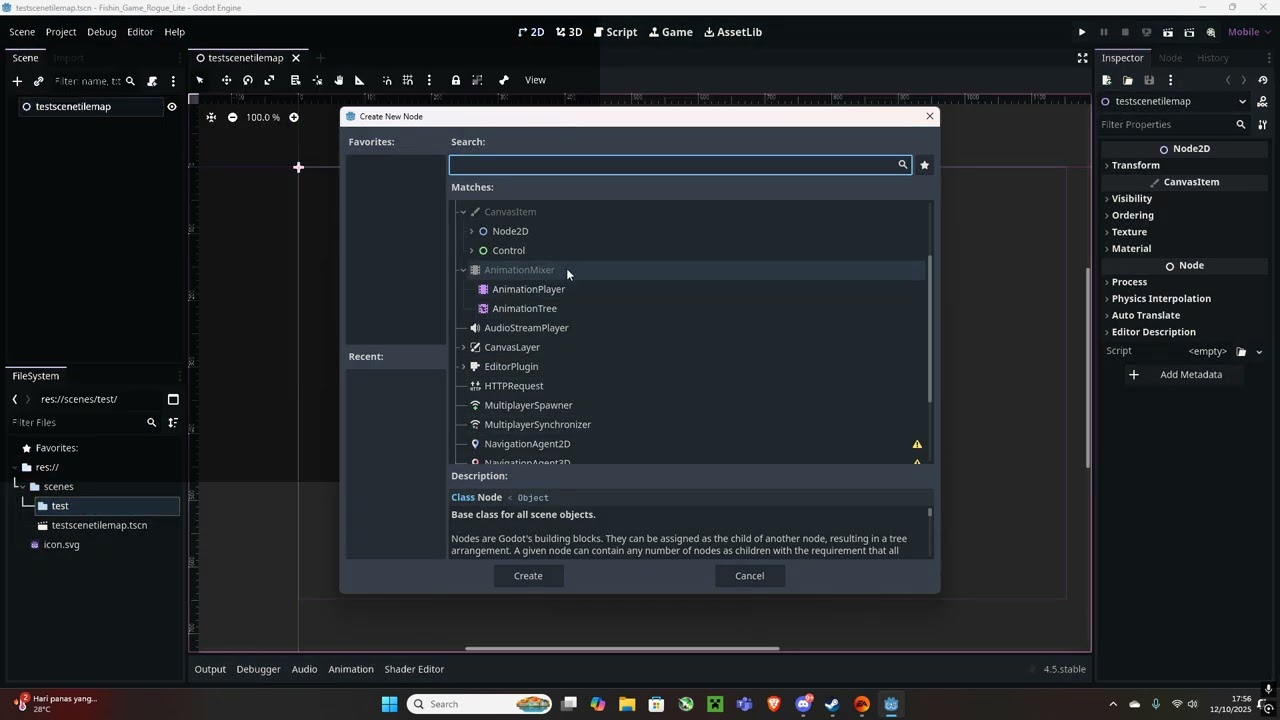
Task: Select testscenetilemap.tscn in FileSystem
Action: tap(99, 526)
